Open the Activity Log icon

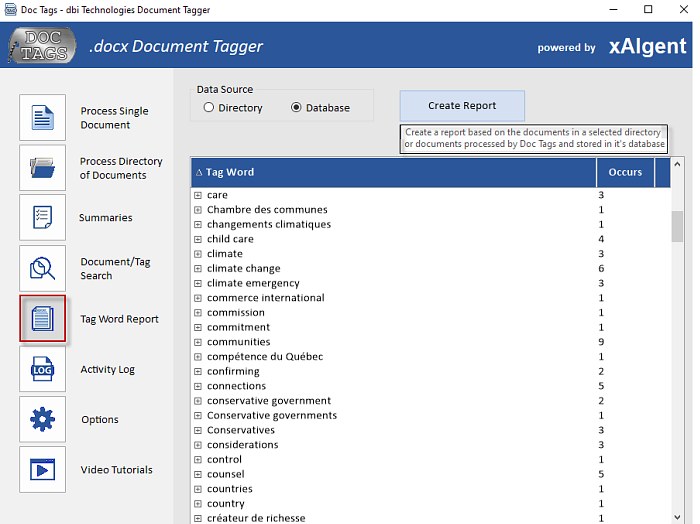click(x=42, y=369)
